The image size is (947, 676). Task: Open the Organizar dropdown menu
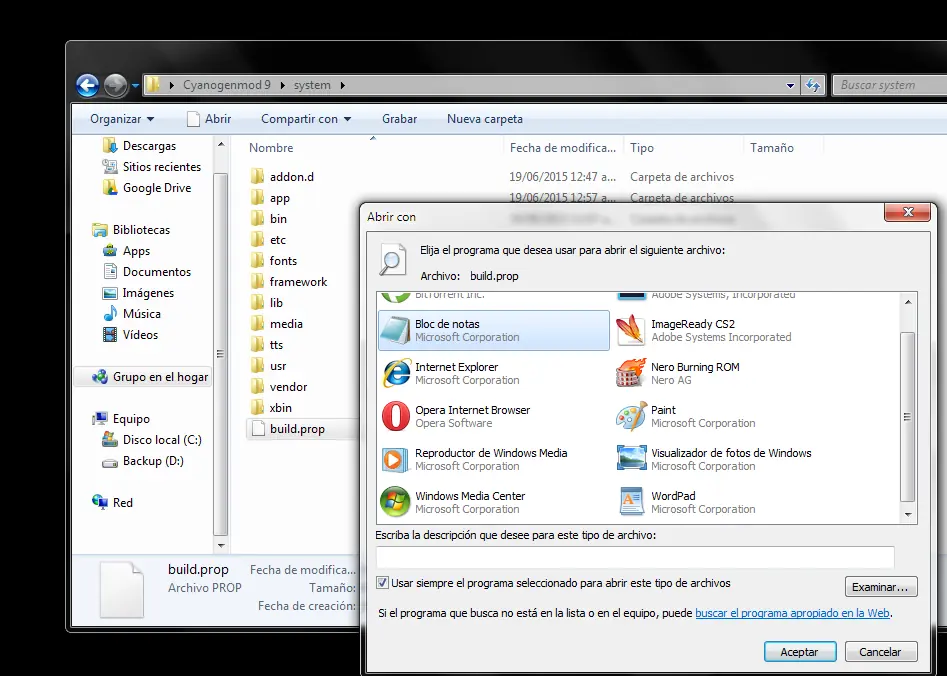(x=122, y=119)
